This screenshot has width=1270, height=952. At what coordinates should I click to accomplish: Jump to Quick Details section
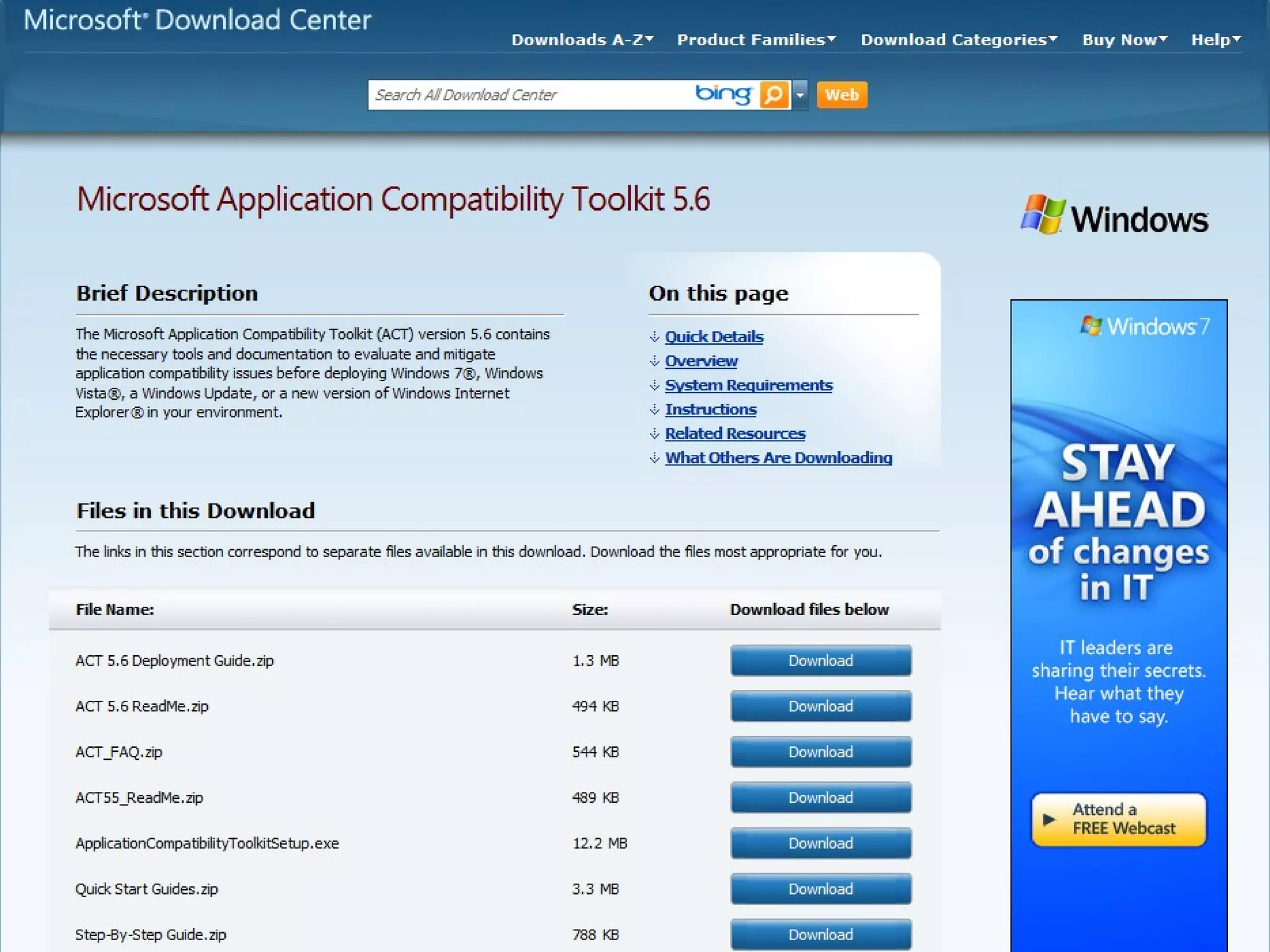tap(714, 337)
